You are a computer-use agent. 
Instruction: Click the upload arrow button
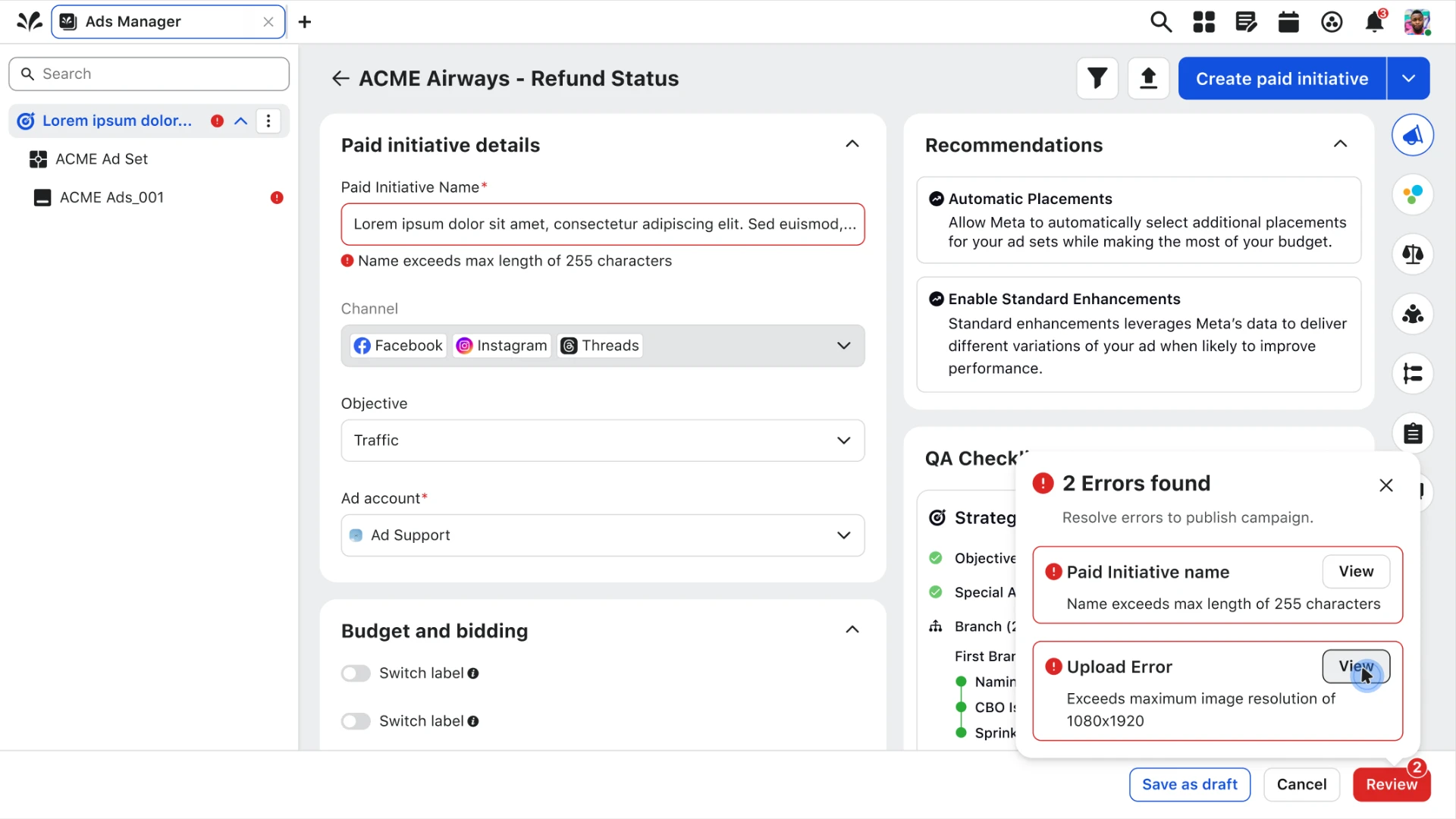point(1148,78)
